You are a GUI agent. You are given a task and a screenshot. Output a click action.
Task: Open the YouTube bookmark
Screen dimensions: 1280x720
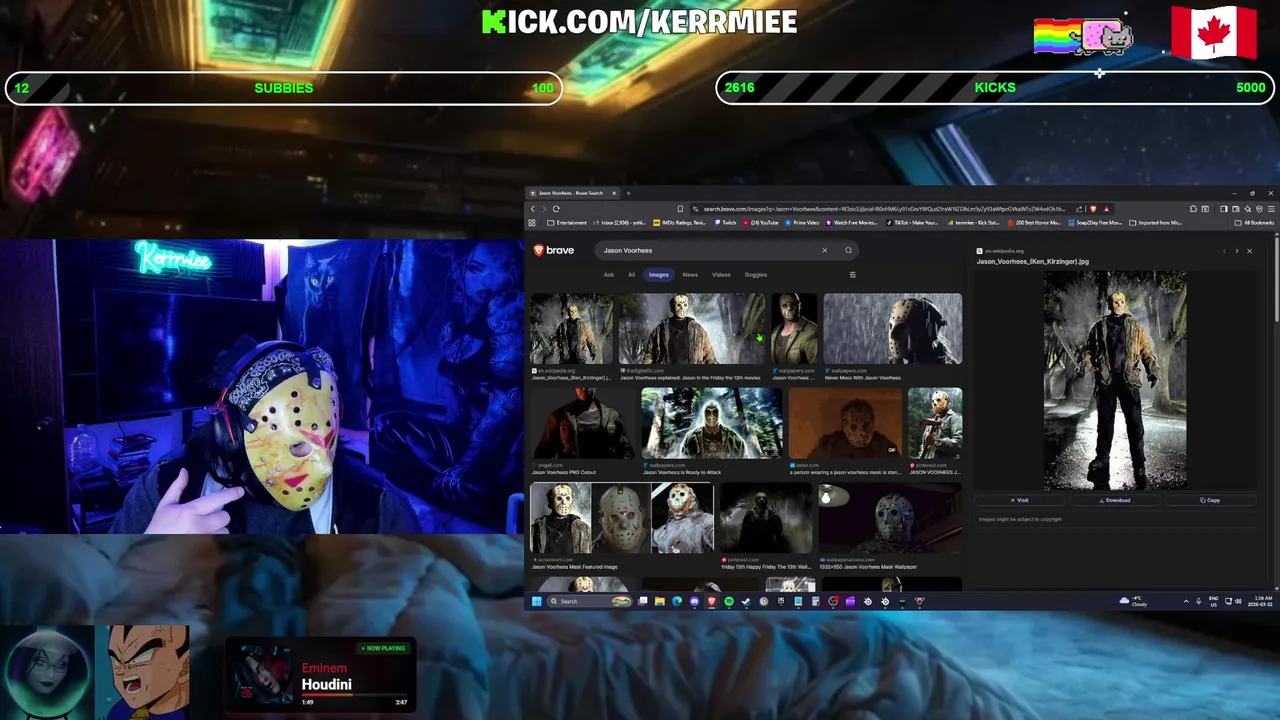click(x=760, y=222)
